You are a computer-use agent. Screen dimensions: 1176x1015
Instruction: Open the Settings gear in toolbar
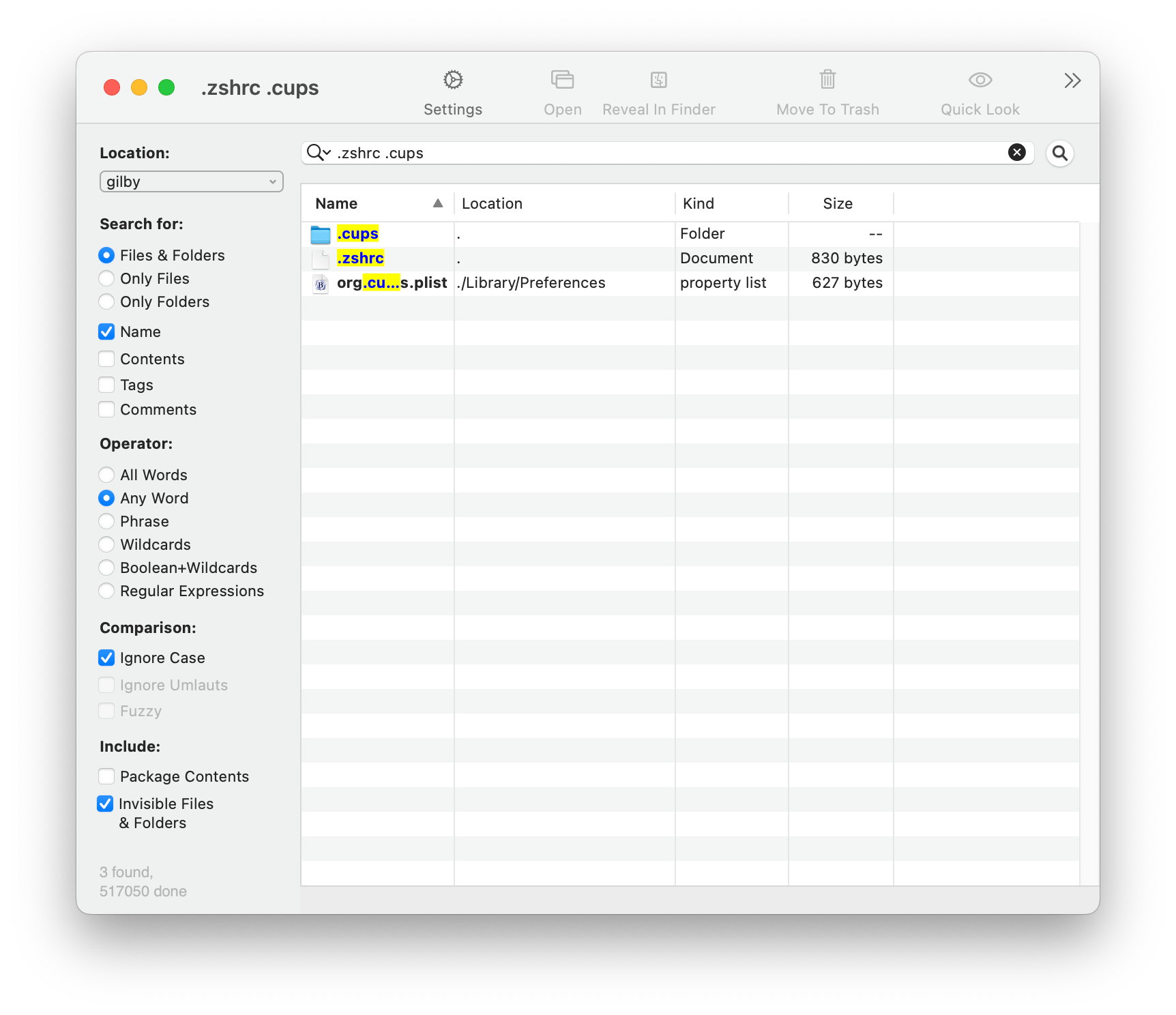[453, 80]
